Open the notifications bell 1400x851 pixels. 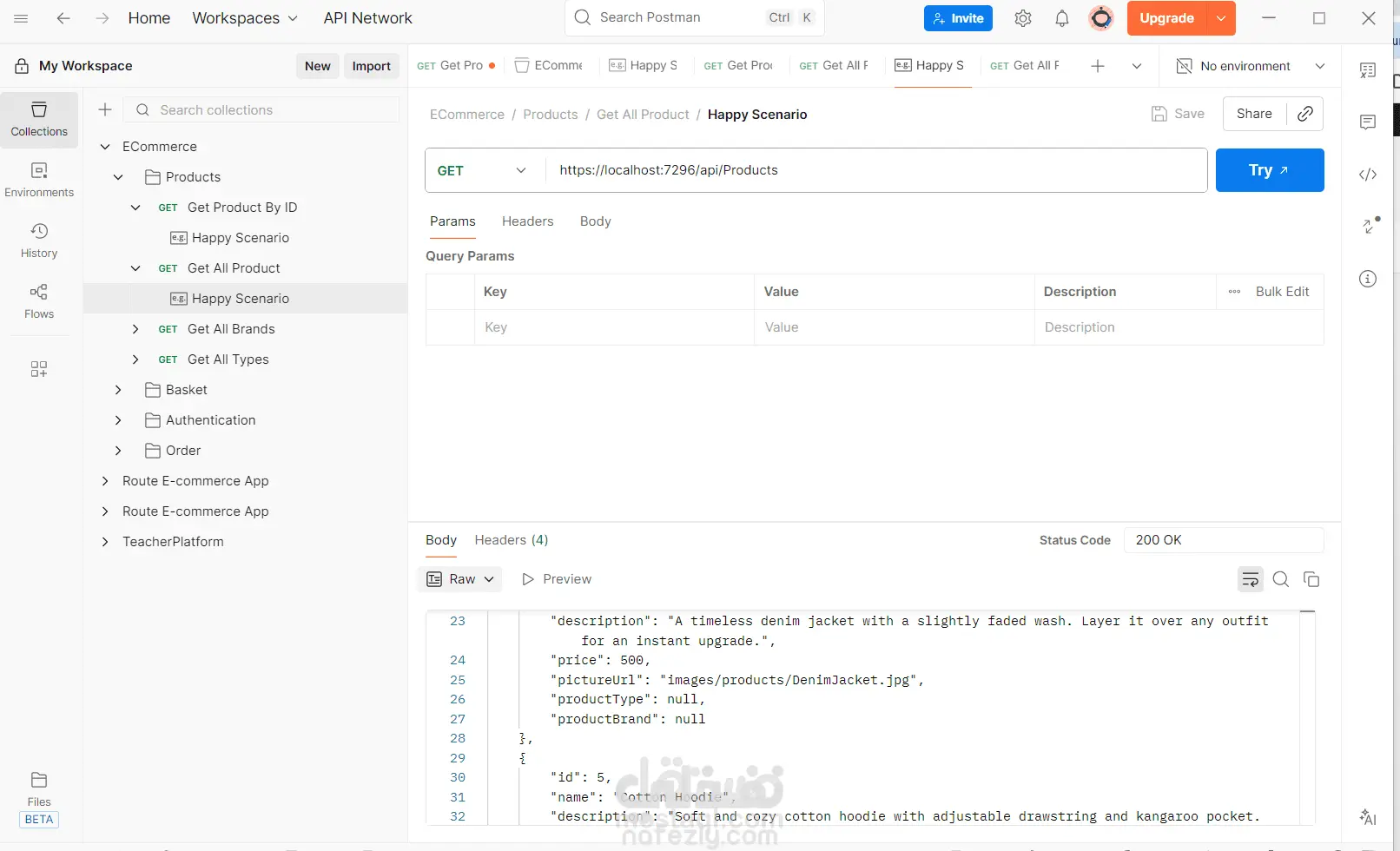(1062, 18)
